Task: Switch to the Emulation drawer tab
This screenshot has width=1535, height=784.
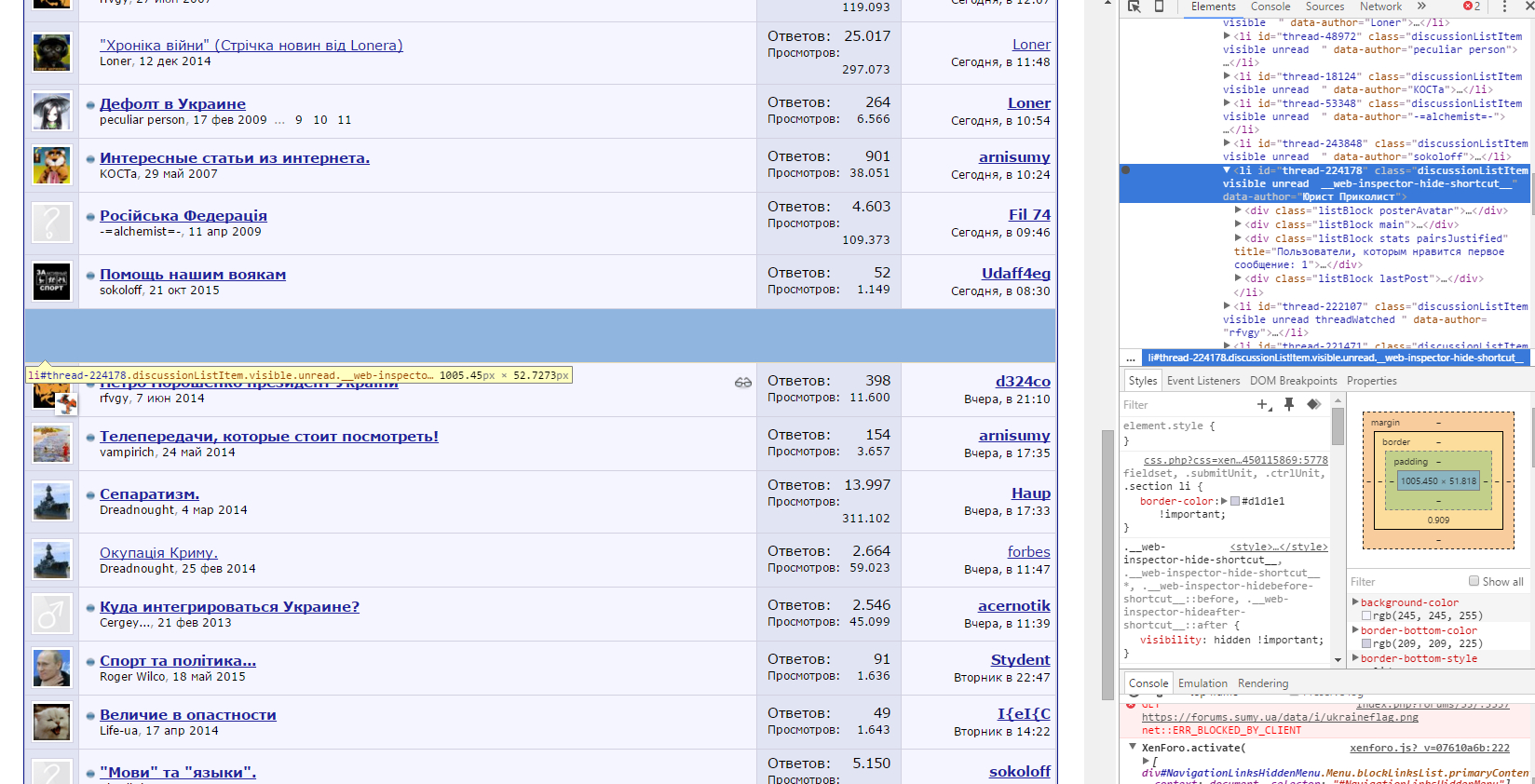Action: (1202, 683)
